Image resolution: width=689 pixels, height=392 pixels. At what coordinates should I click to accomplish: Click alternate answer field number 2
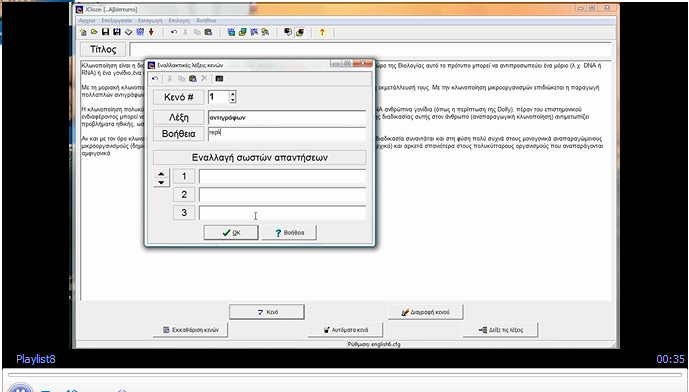[282, 194]
